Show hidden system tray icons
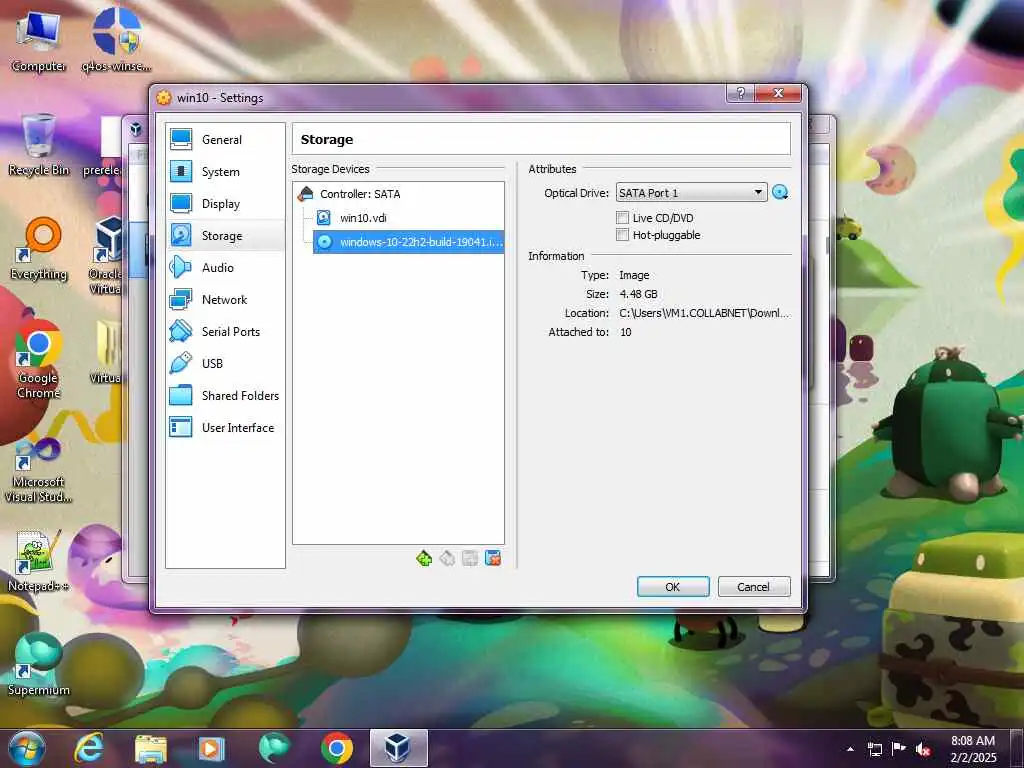This screenshot has height=768, width=1024. (x=850, y=749)
